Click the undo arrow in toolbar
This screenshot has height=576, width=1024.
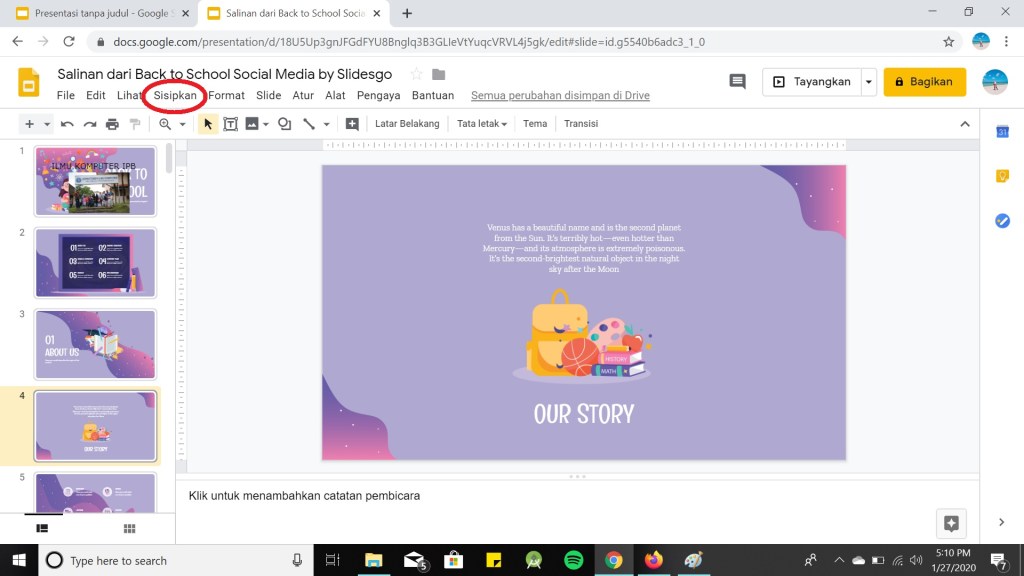[67, 124]
